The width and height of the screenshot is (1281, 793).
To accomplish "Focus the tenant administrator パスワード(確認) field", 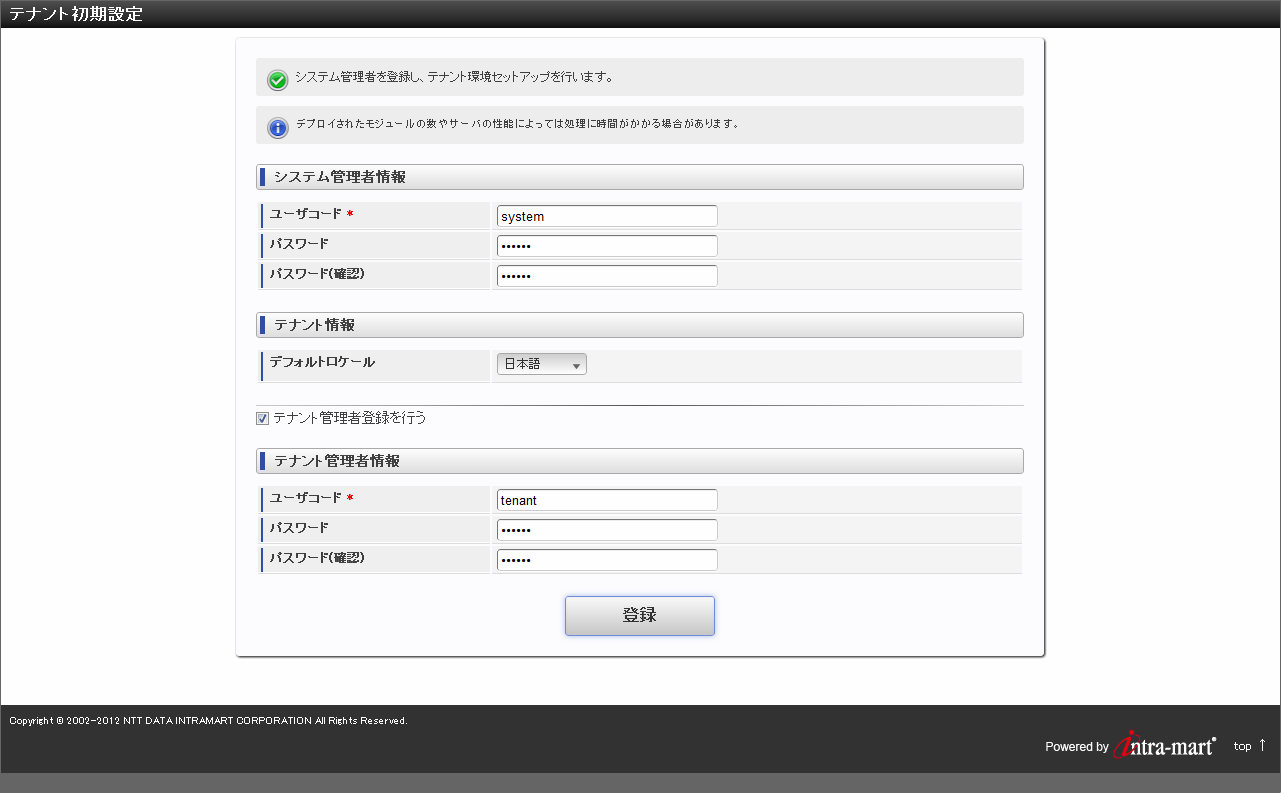I will pos(607,560).
